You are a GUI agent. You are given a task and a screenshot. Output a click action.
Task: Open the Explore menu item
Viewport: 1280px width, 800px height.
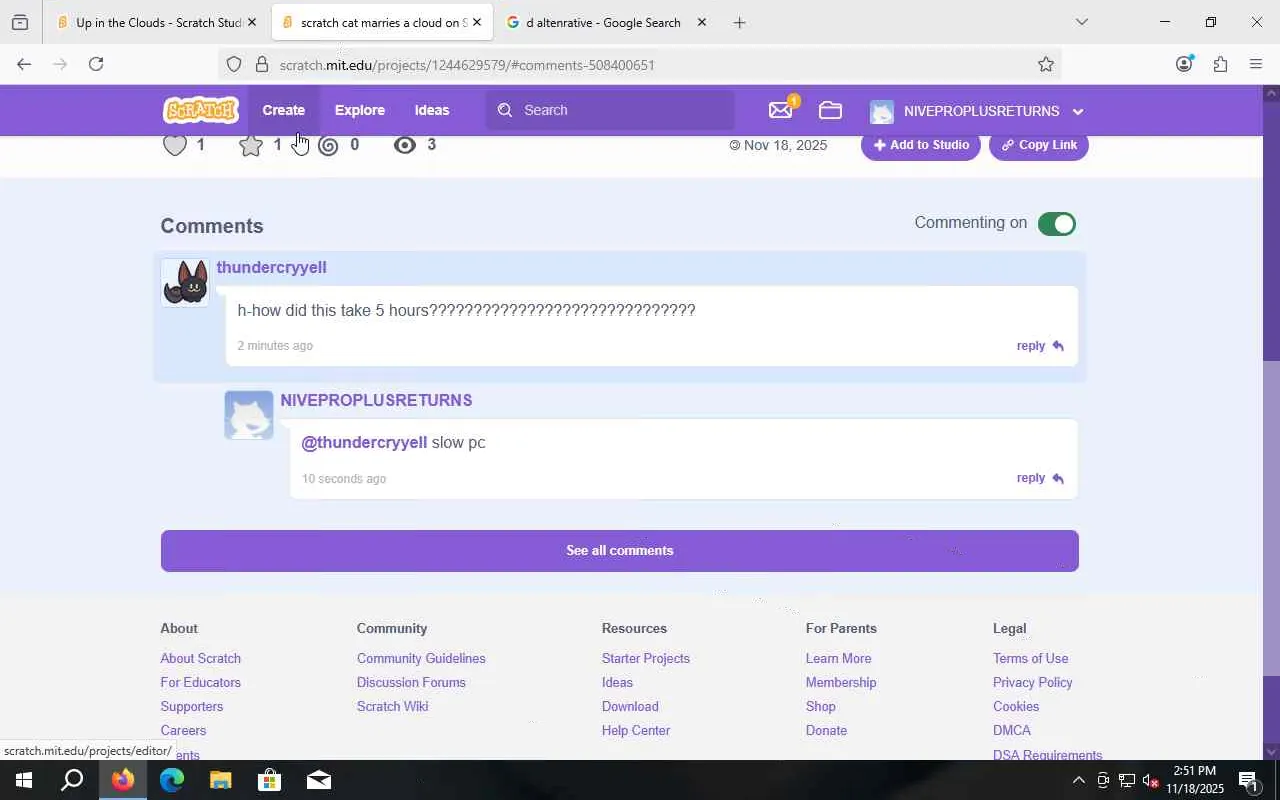pos(360,110)
